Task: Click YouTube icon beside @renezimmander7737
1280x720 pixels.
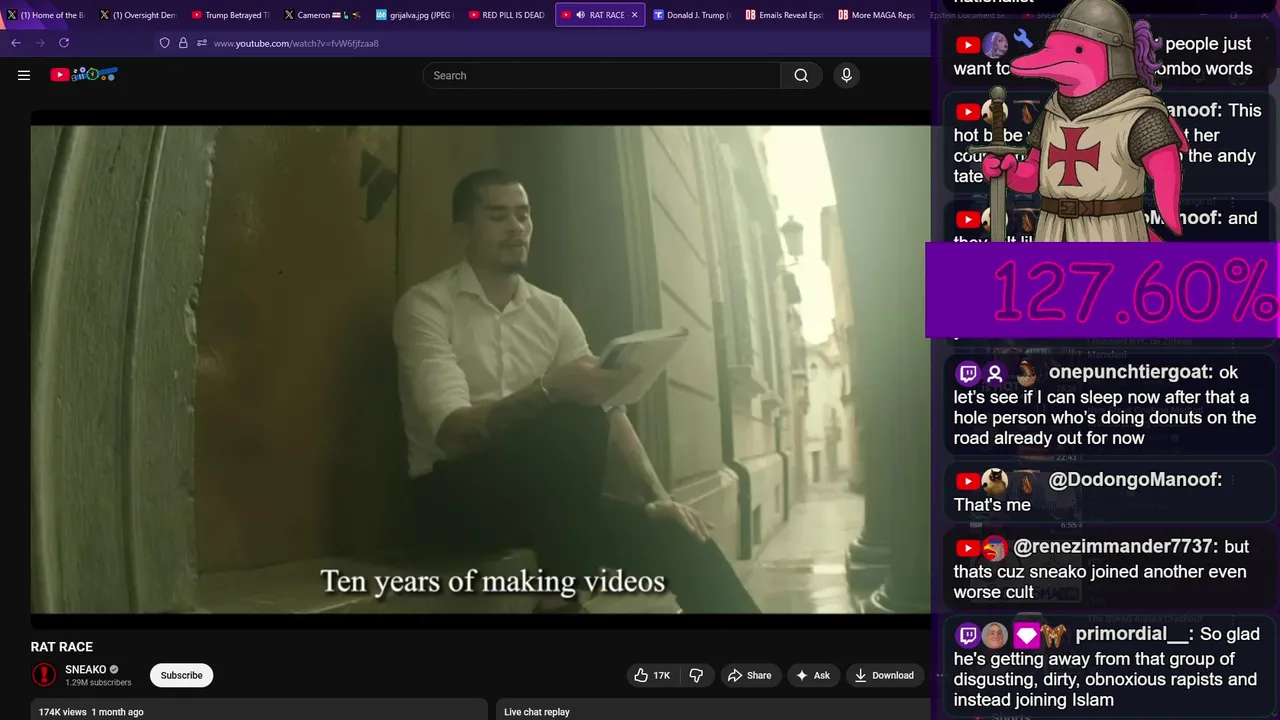Action: pyautogui.click(x=968, y=548)
